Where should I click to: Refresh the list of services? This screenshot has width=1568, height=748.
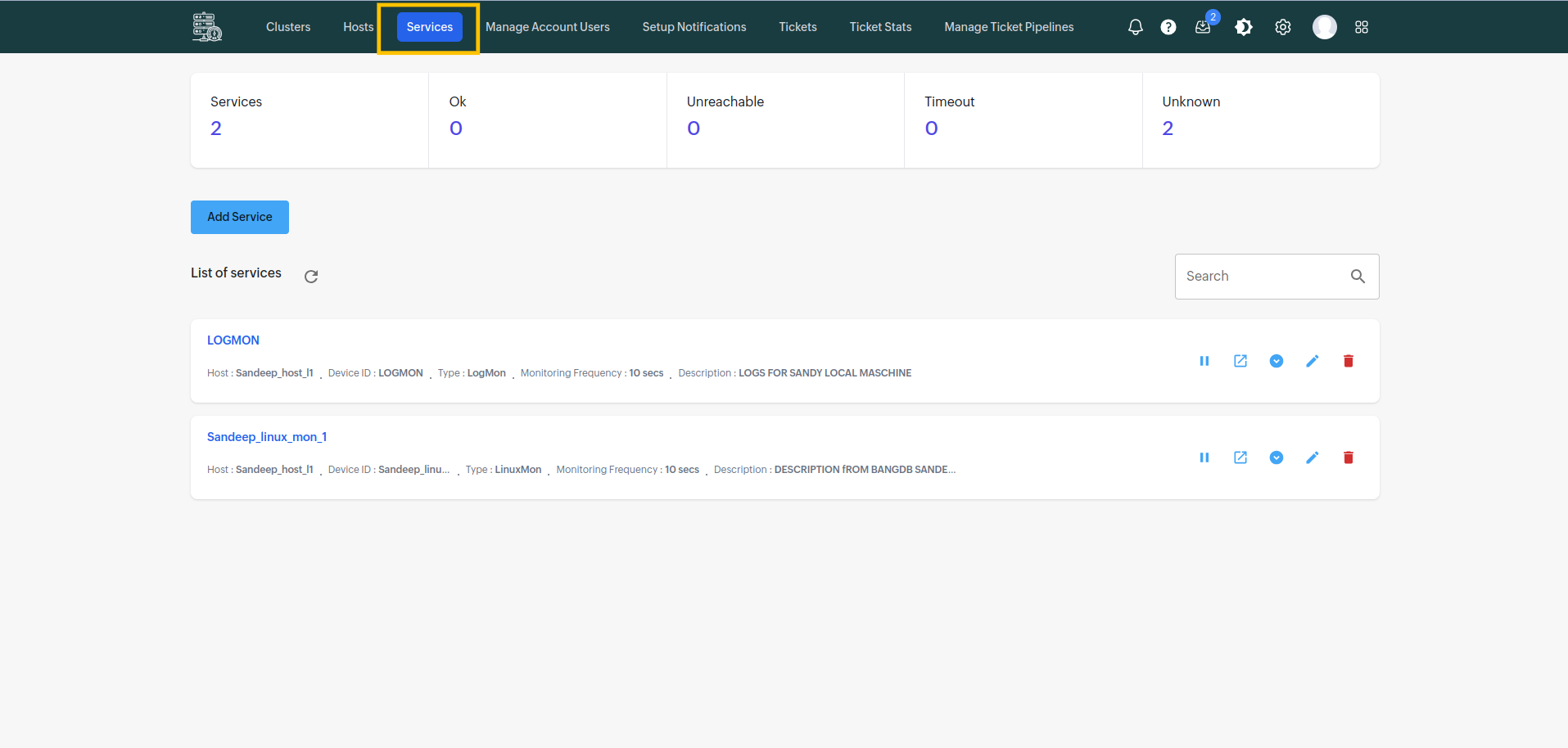pyautogui.click(x=311, y=277)
